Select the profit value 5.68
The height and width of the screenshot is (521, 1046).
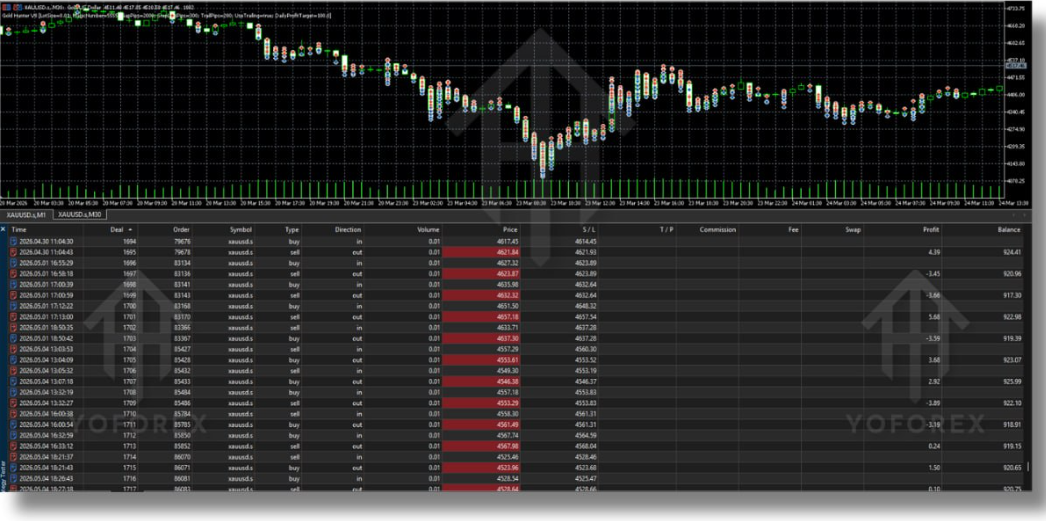pos(934,317)
